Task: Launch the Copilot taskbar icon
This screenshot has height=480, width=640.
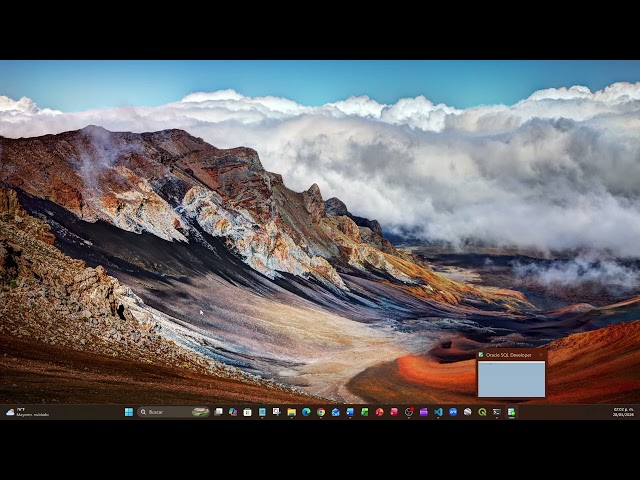Action: [233, 412]
